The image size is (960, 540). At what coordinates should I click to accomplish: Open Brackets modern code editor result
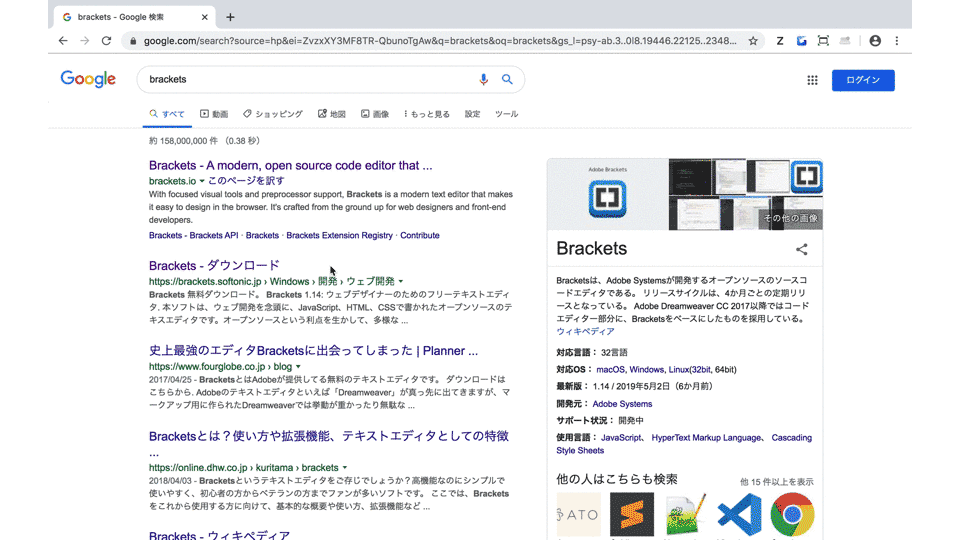pyautogui.click(x=290, y=165)
